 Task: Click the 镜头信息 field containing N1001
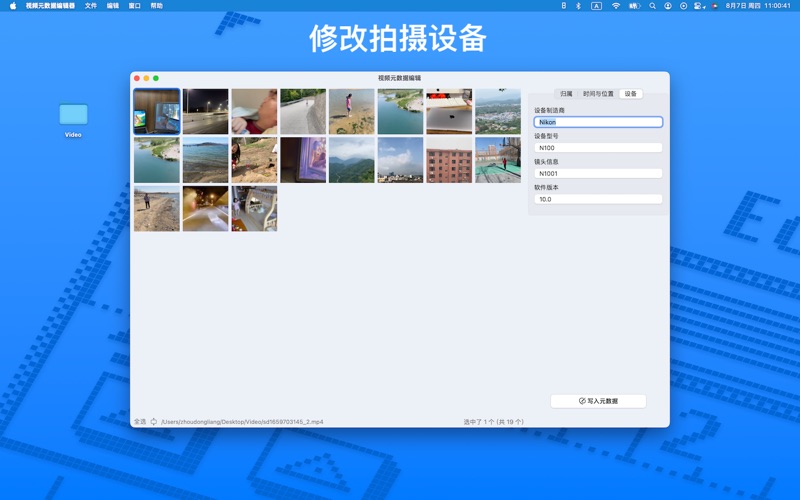coord(598,173)
